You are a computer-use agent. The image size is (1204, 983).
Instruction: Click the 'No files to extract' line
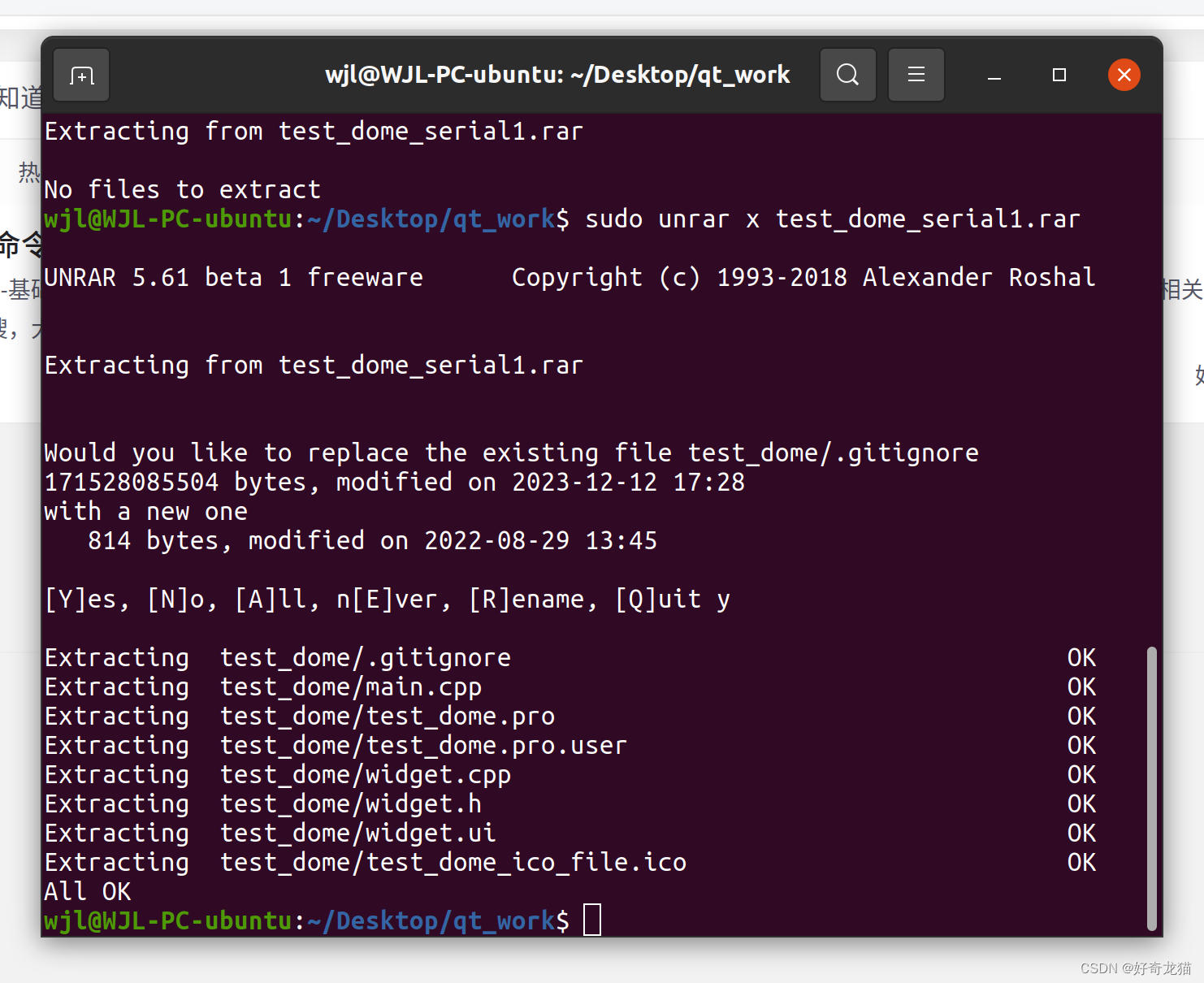coord(183,190)
